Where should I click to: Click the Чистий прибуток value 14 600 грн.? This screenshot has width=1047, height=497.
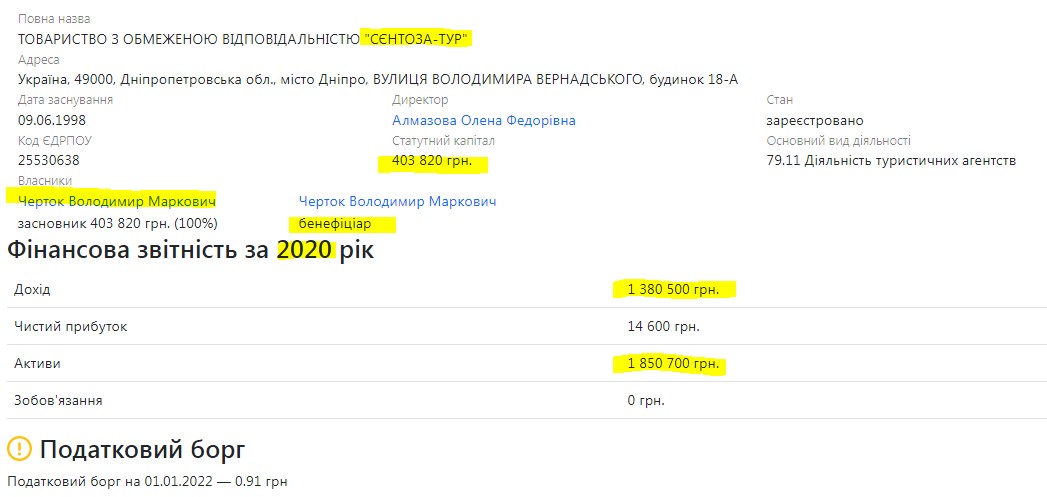[663, 326]
